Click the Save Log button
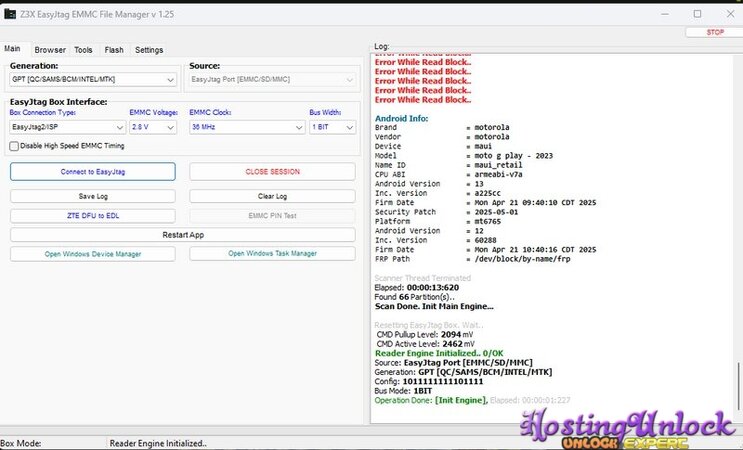 (92, 197)
